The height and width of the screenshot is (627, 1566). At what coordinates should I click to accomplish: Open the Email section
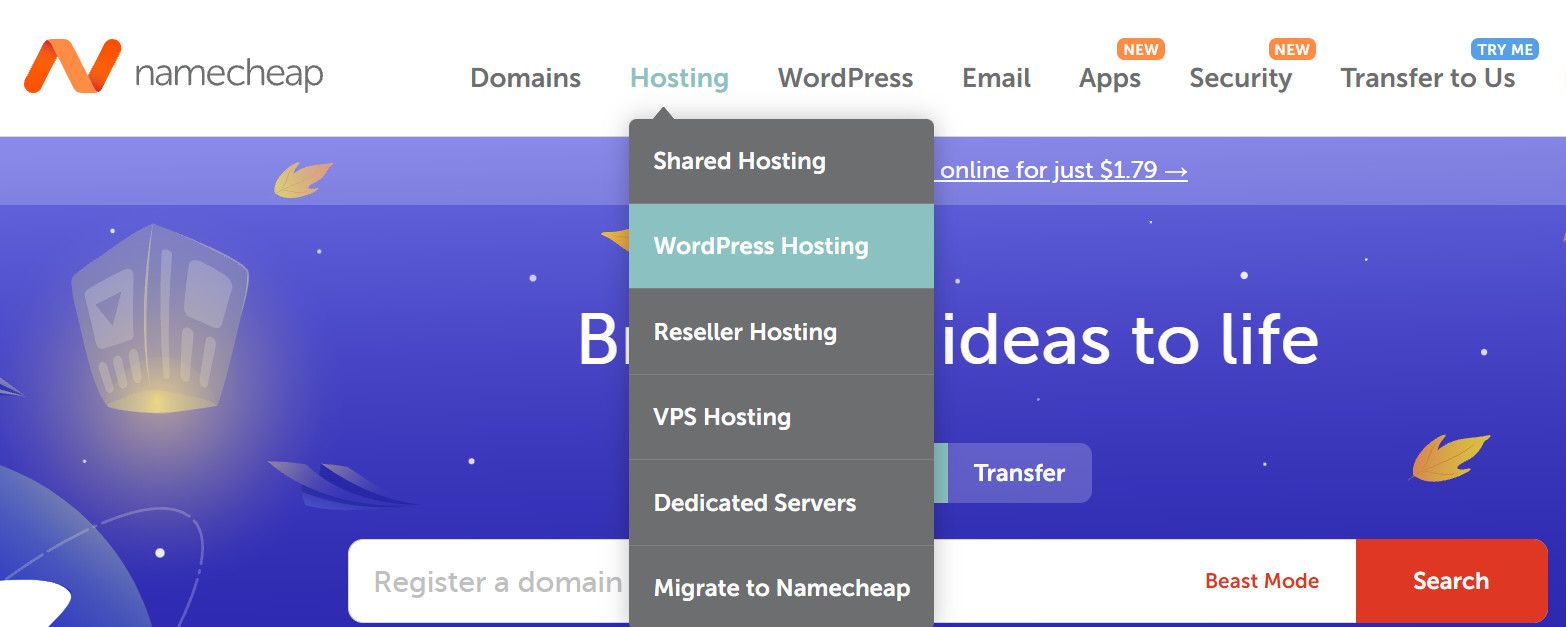pyautogui.click(x=995, y=77)
